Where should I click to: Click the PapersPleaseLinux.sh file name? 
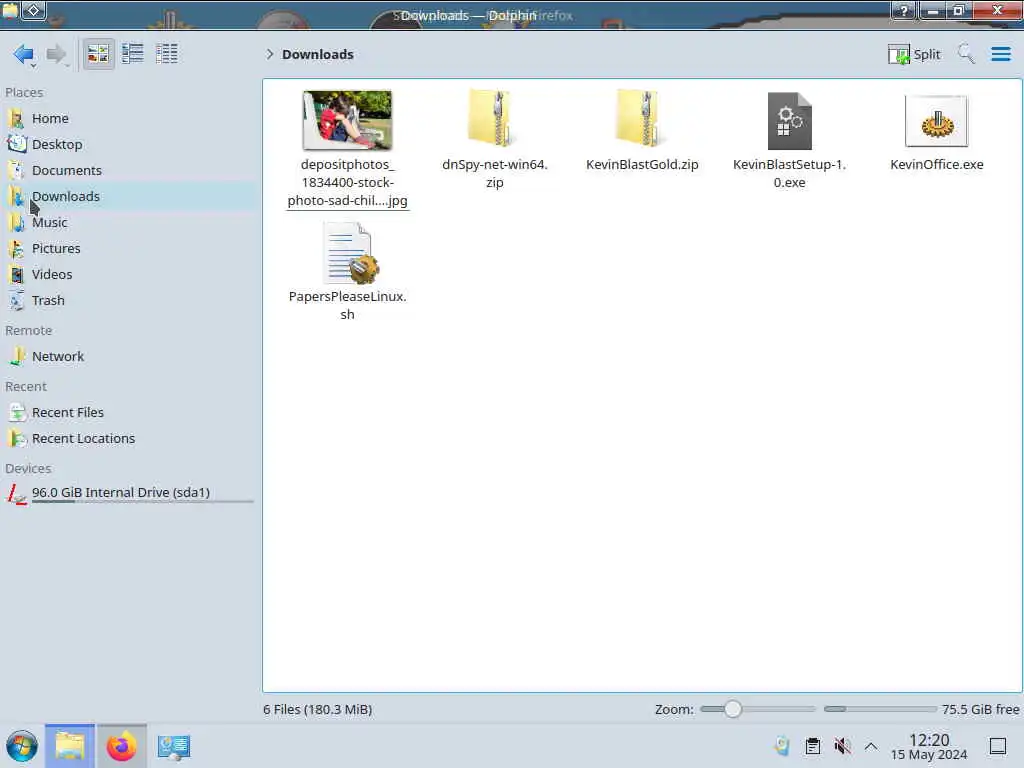pos(347,306)
